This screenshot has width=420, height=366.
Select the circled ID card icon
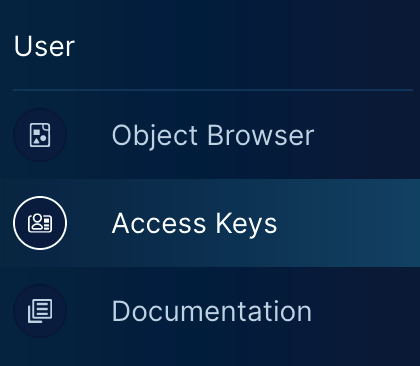click(40, 223)
